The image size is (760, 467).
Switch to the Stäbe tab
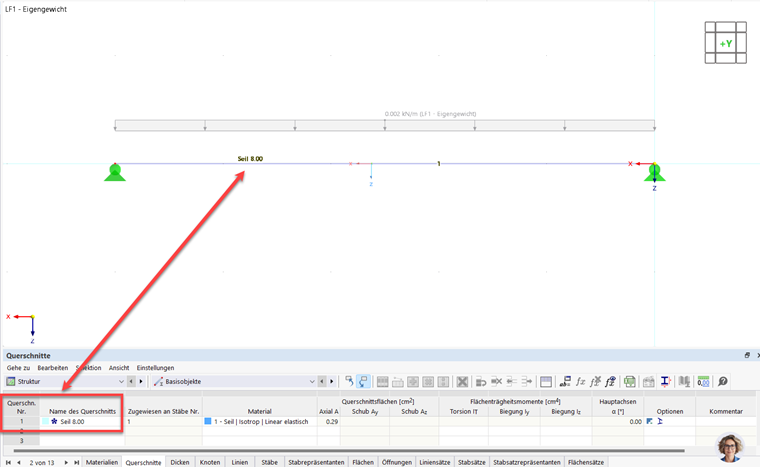coord(269,462)
